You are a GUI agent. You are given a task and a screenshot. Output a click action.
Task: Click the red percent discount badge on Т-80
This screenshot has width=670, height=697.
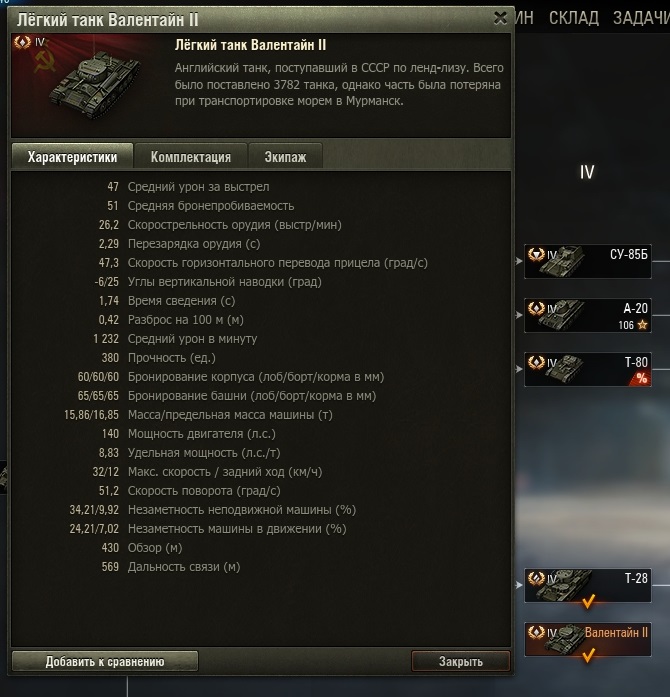point(641,378)
